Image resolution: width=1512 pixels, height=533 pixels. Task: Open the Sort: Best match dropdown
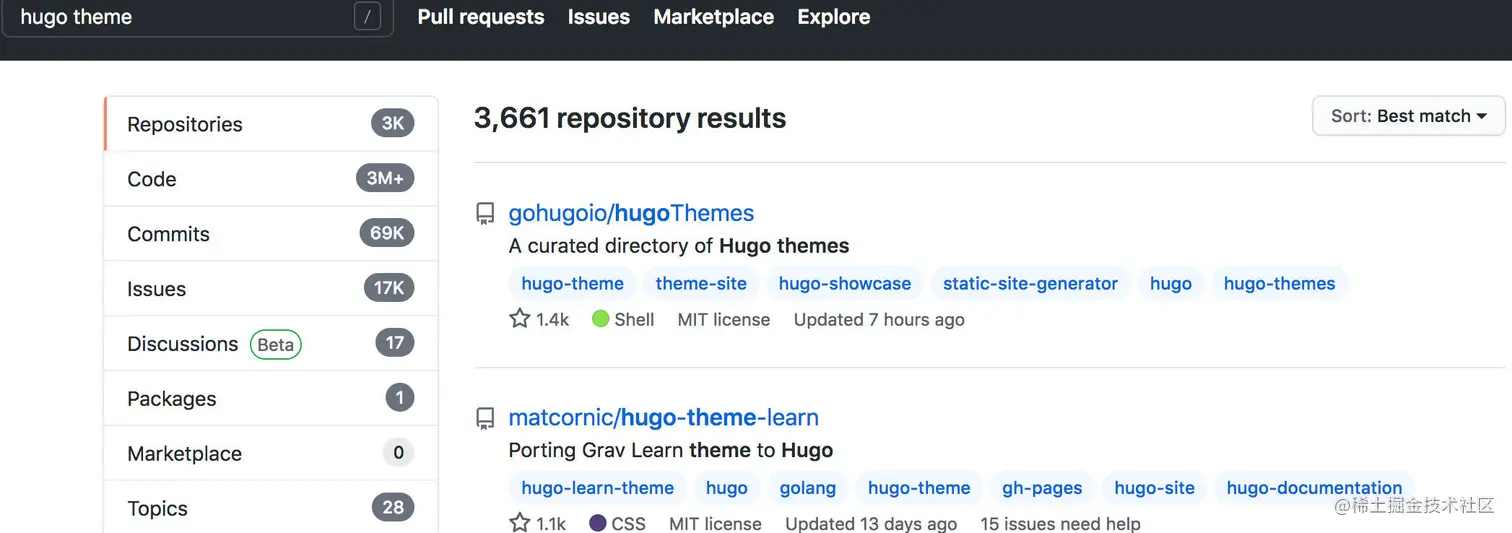(1408, 116)
